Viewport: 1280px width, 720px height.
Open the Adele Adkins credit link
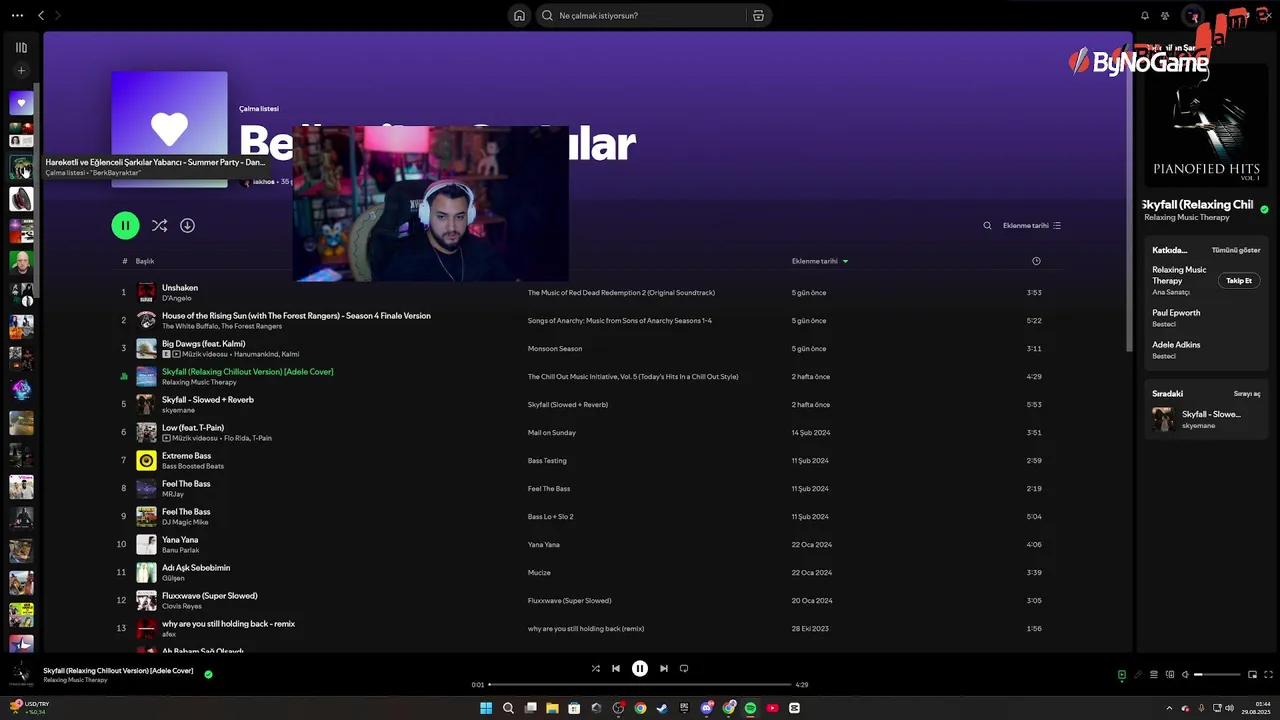(1176, 345)
